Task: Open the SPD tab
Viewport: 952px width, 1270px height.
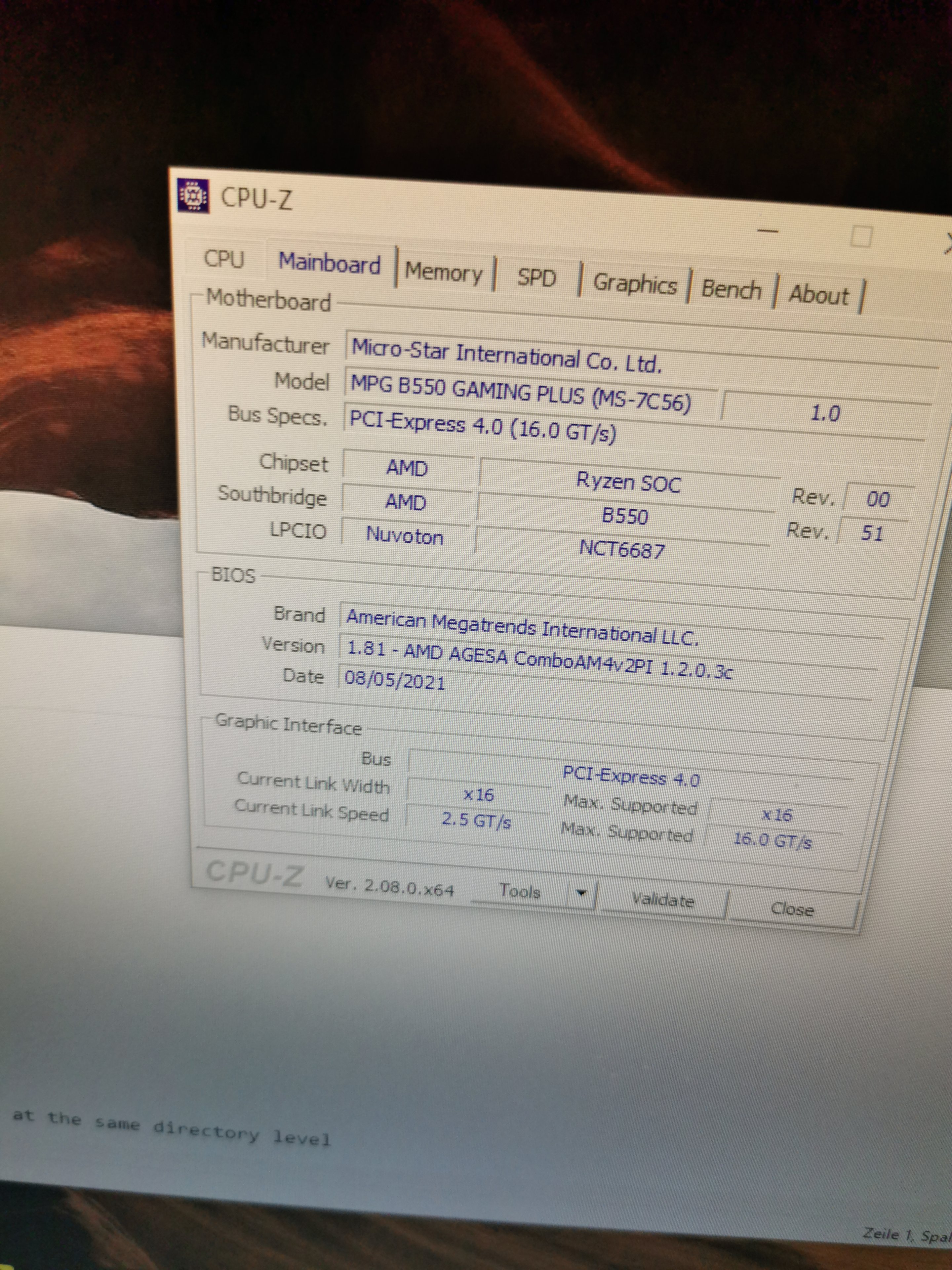Action: click(x=536, y=278)
